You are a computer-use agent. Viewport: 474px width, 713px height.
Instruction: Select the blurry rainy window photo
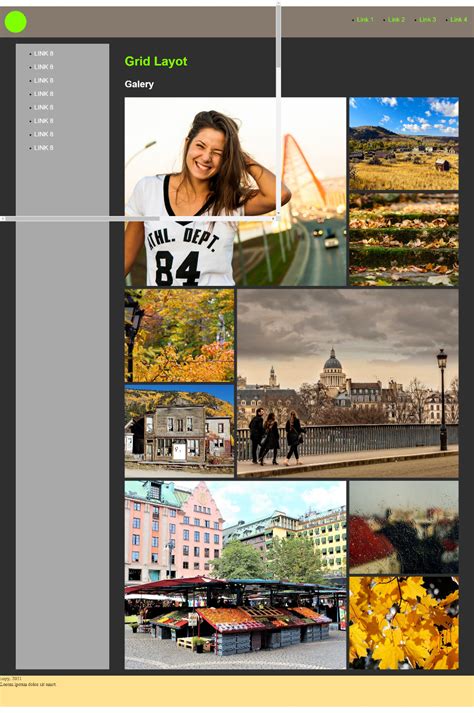(403, 527)
